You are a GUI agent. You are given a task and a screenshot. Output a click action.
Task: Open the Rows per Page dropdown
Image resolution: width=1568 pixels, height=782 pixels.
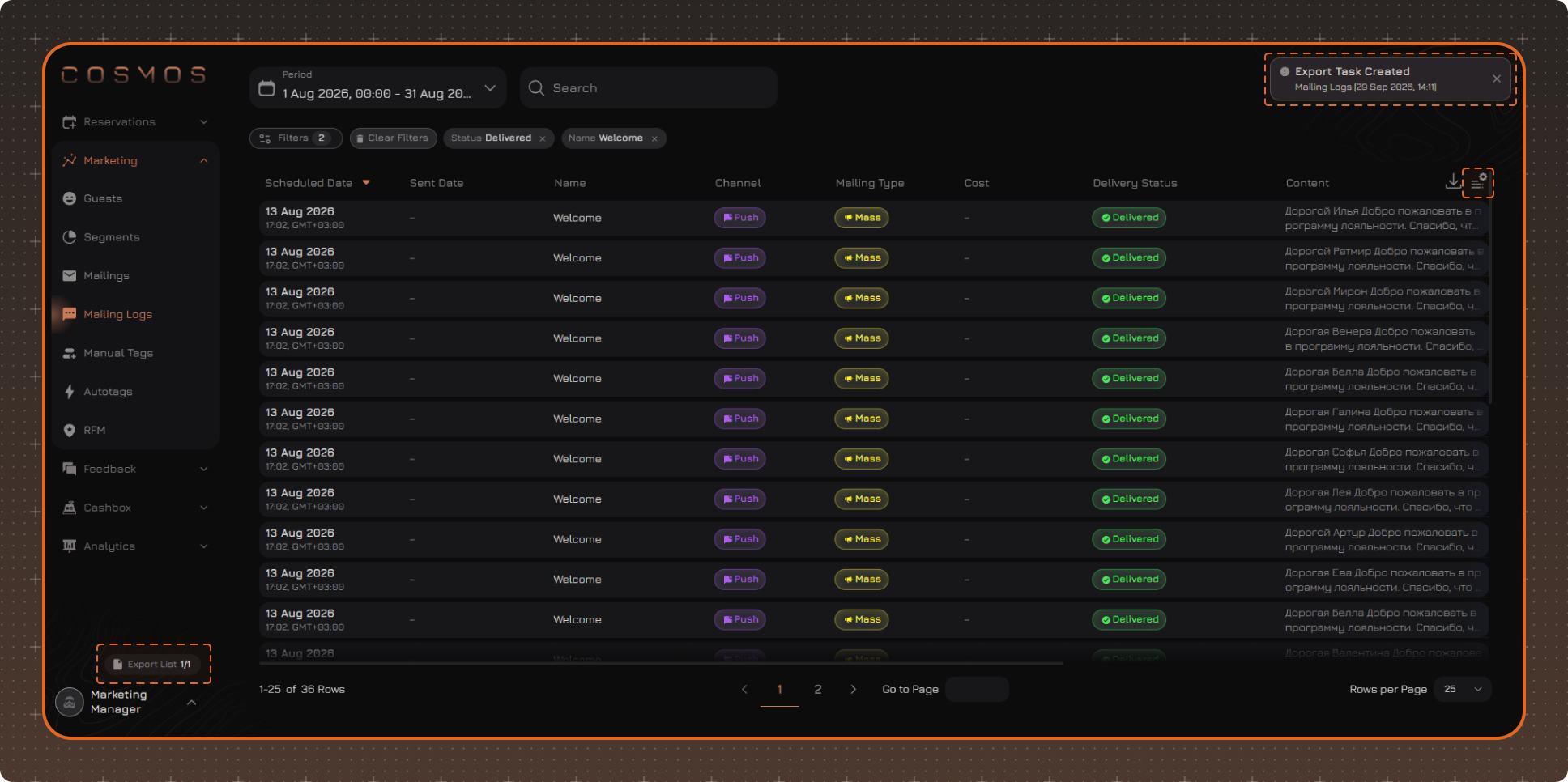(x=1462, y=690)
